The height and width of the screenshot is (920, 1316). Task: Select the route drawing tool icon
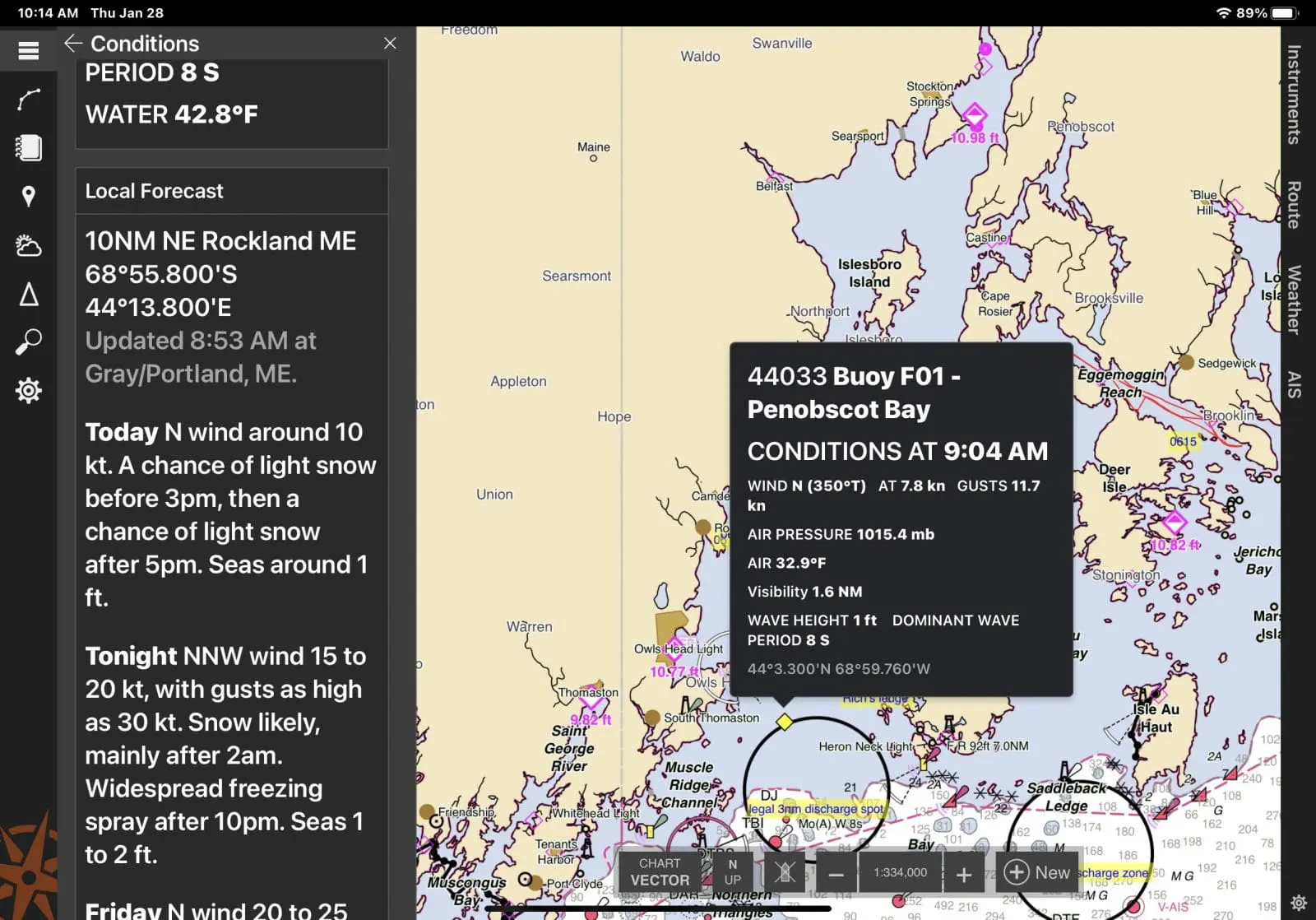(x=29, y=100)
